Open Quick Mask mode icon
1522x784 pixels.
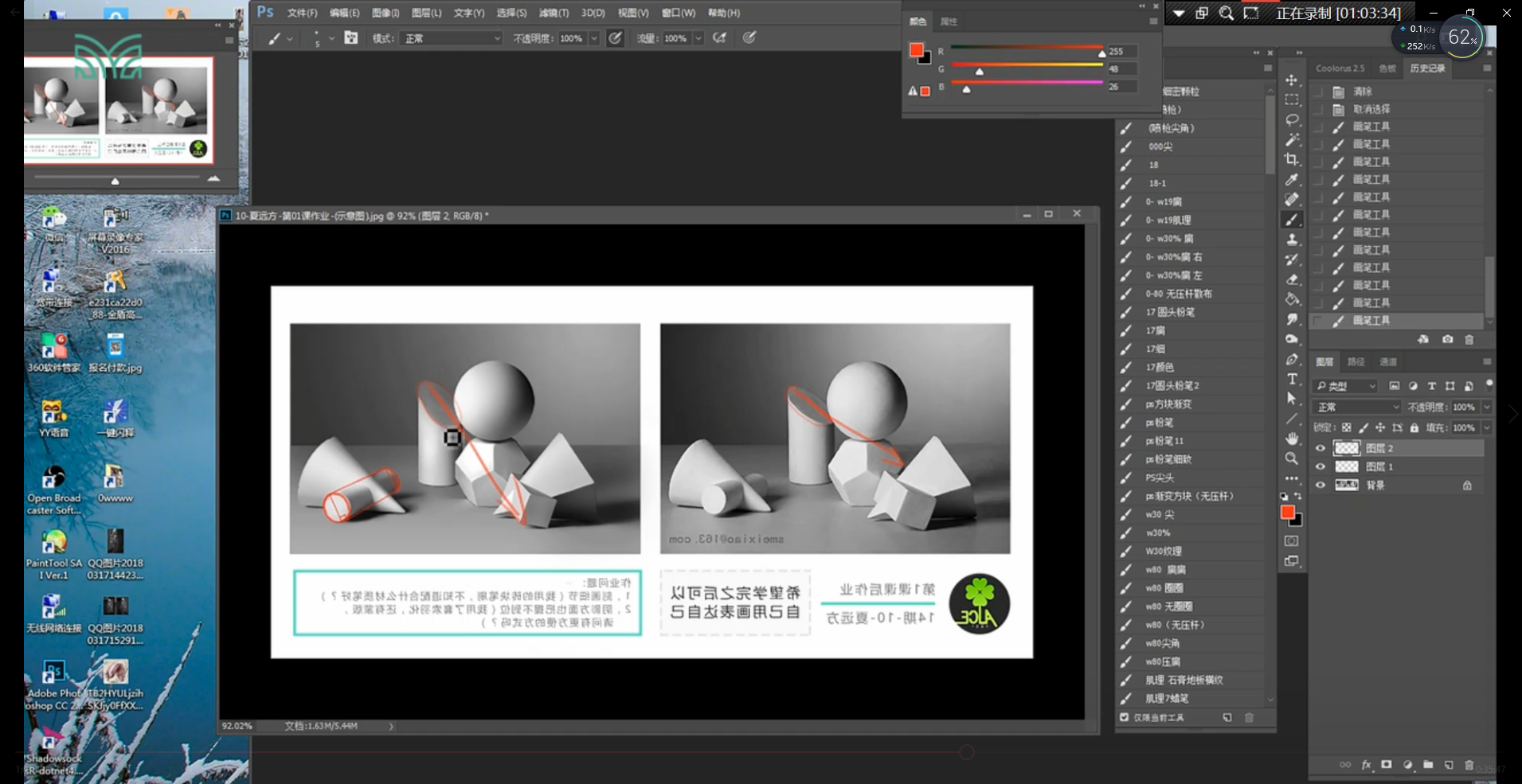[1292, 541]
